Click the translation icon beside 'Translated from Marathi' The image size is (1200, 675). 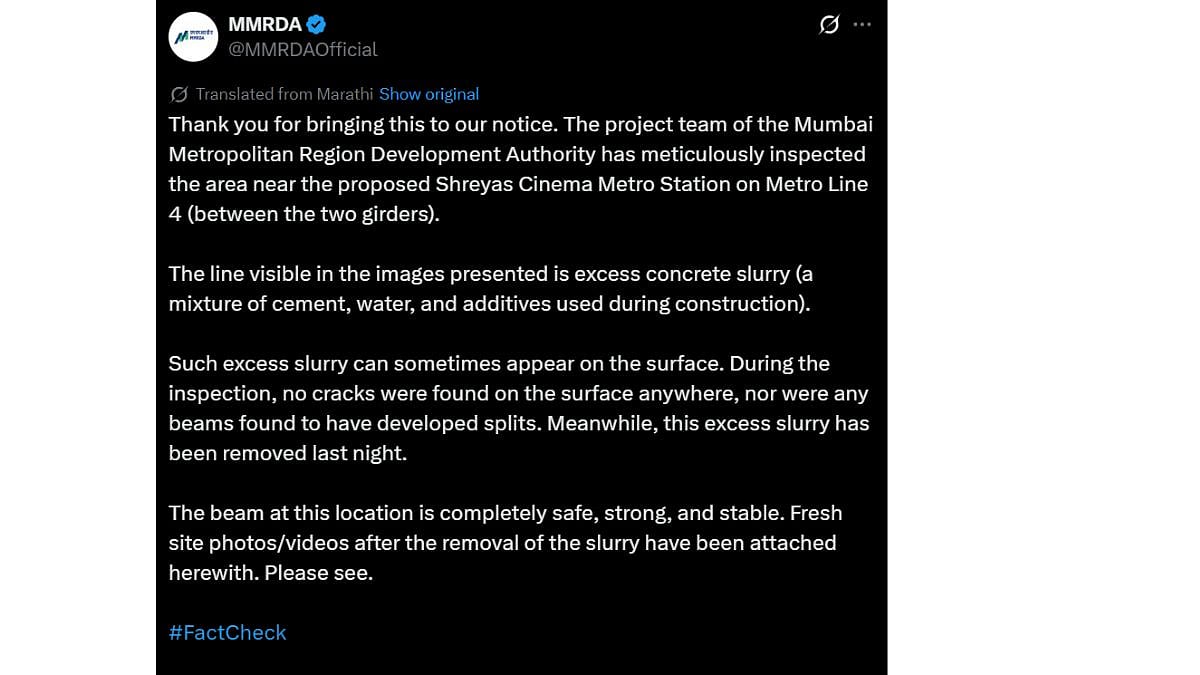(x=179, y=94)
